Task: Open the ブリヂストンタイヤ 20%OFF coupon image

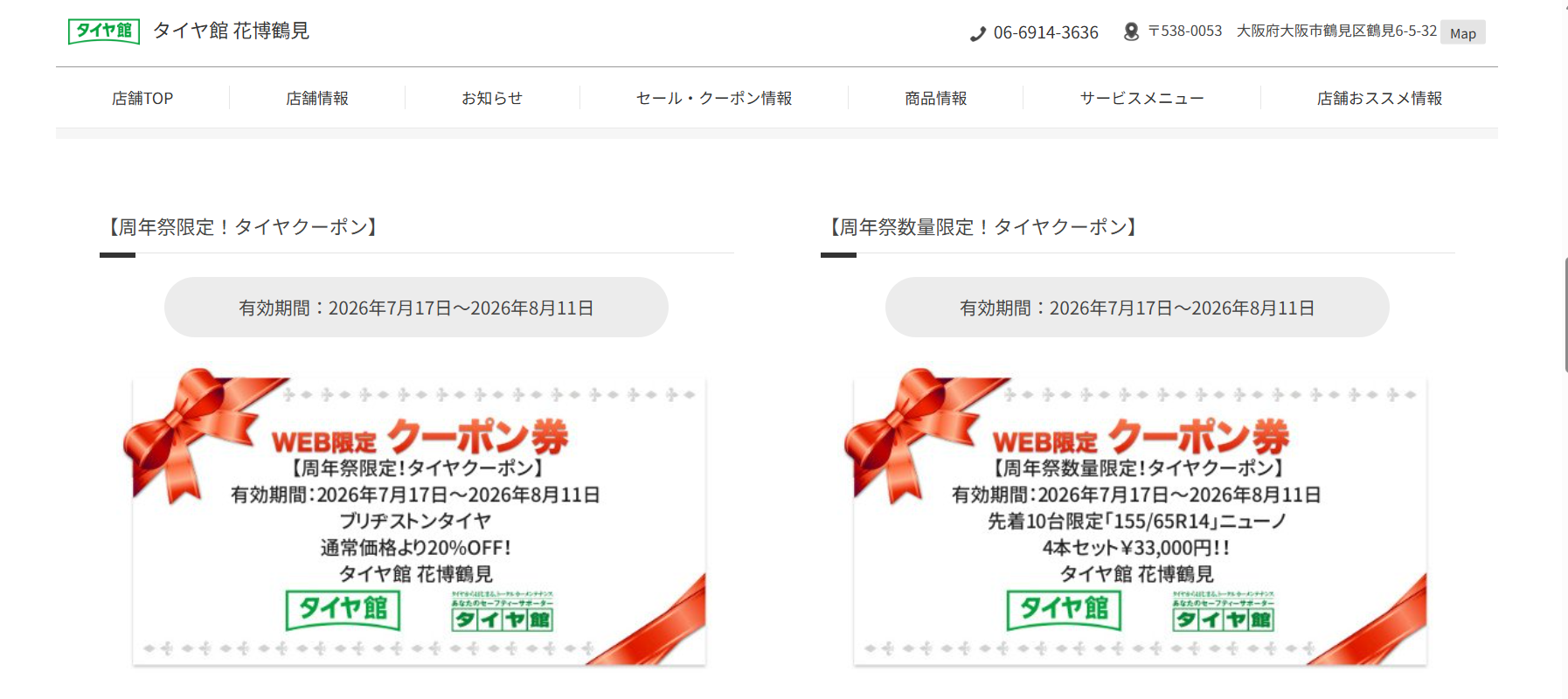Action: pos(416,518)
